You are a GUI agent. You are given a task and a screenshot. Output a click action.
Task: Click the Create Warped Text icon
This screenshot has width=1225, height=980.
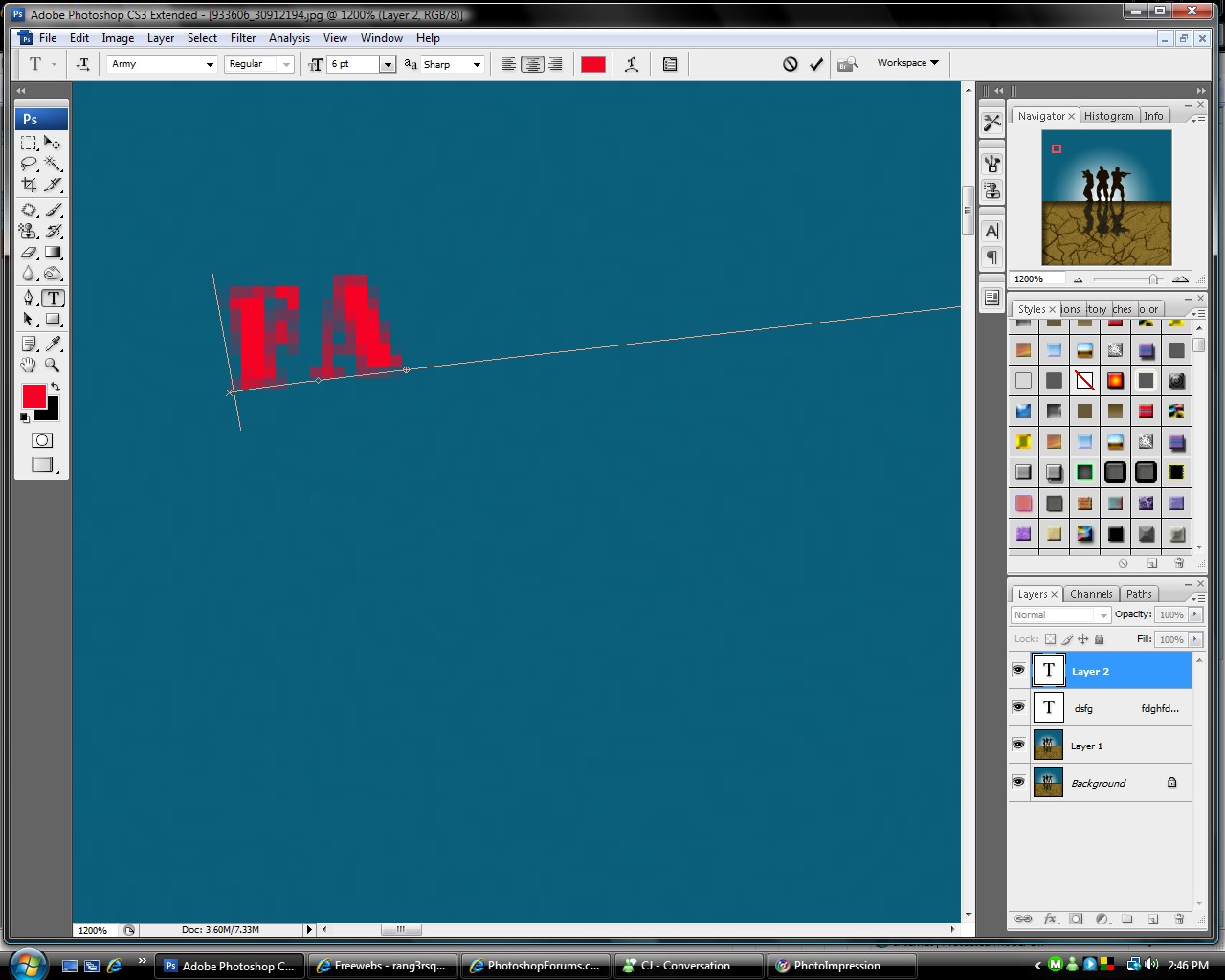click(632, 64)
